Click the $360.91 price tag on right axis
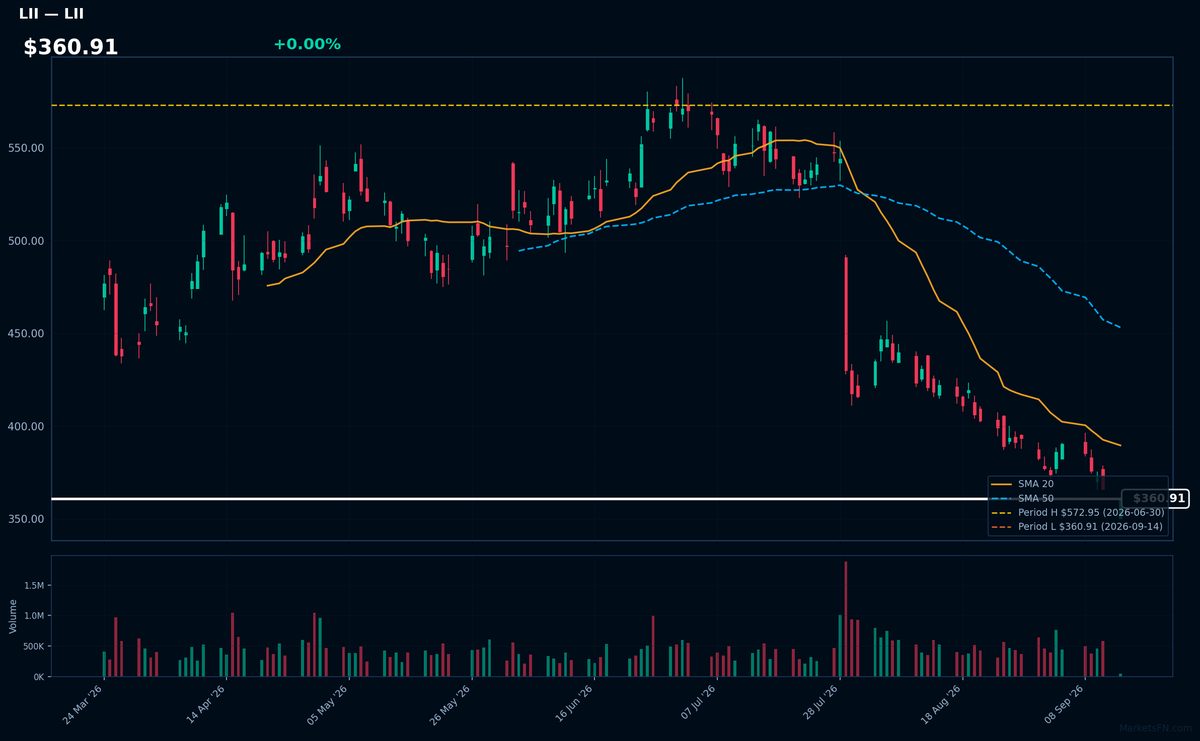 1155,498
